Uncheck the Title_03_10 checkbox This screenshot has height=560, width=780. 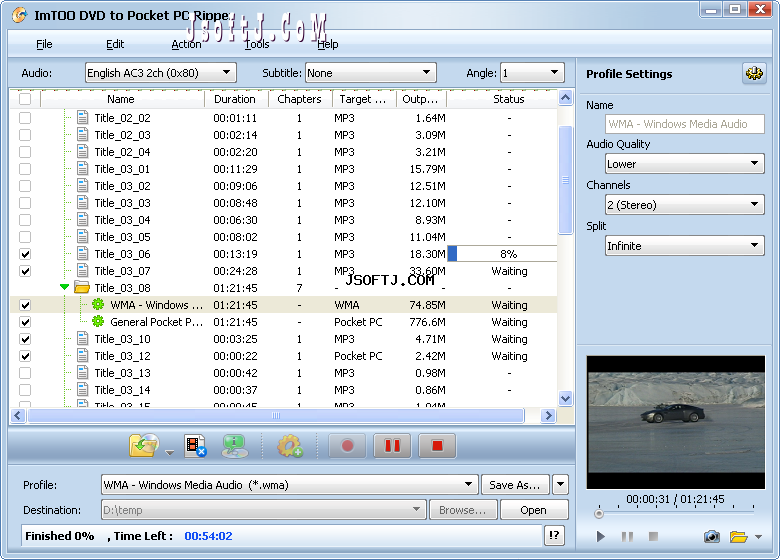click(x=25, y=339)
